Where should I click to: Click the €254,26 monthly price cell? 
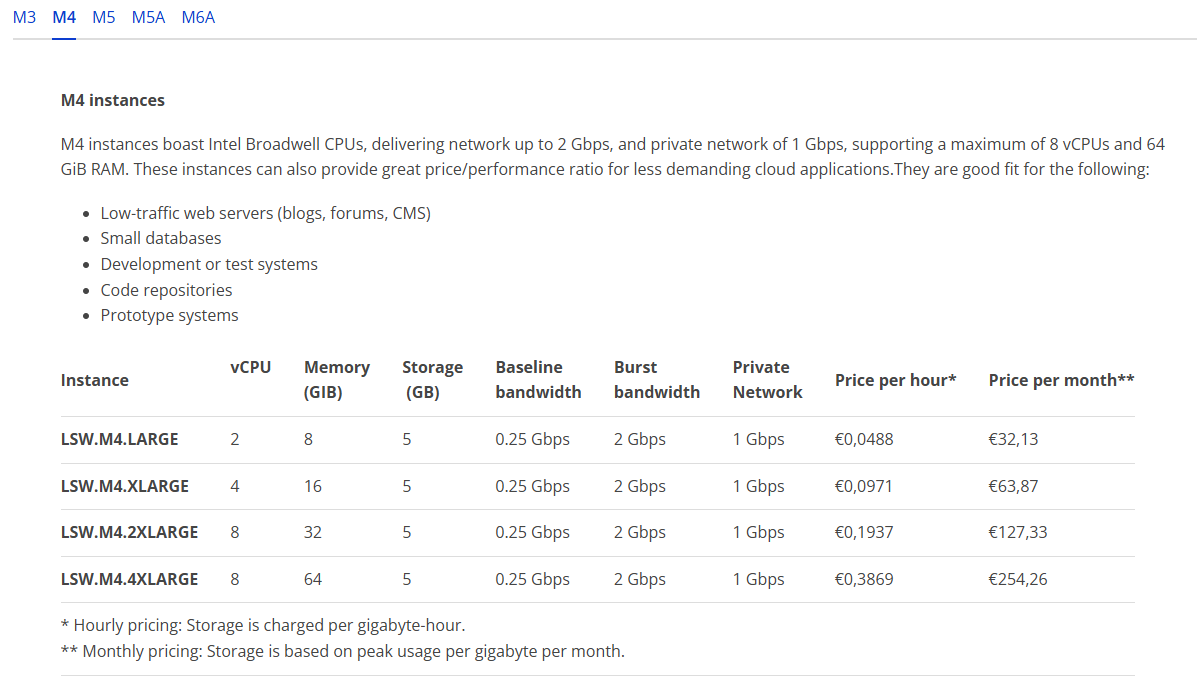(1018, 579)
